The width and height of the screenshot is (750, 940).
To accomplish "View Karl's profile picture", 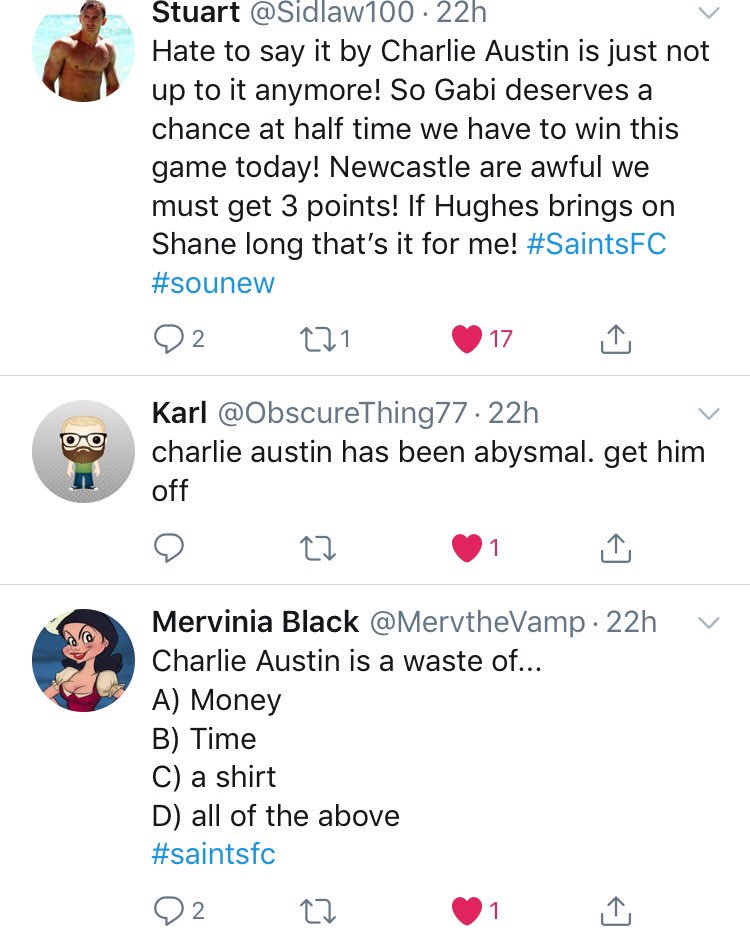I will (x=83, y=451).
